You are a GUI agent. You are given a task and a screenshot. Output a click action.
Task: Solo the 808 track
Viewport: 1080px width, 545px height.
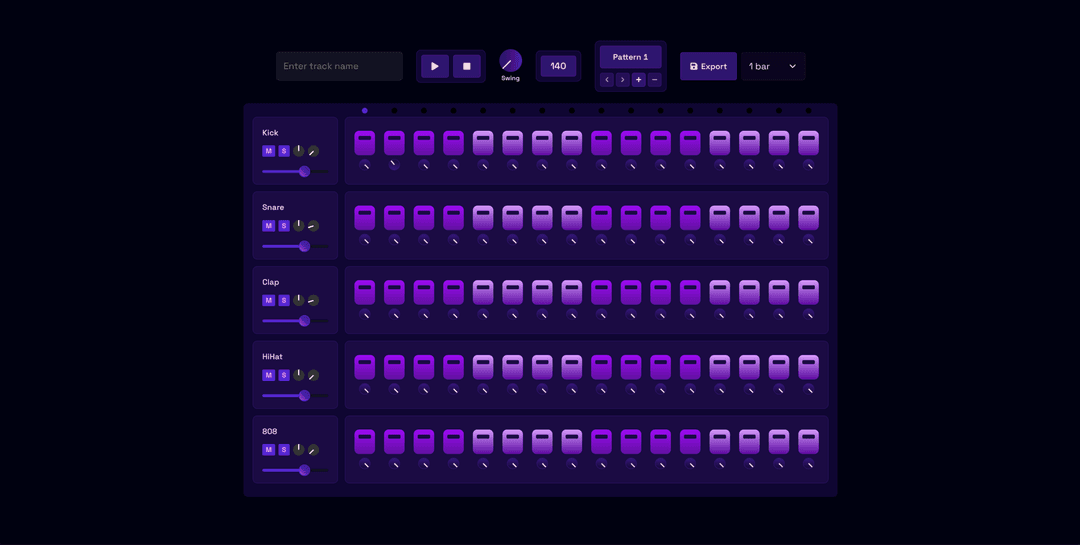pyautogui.click(x=284, y=450)
